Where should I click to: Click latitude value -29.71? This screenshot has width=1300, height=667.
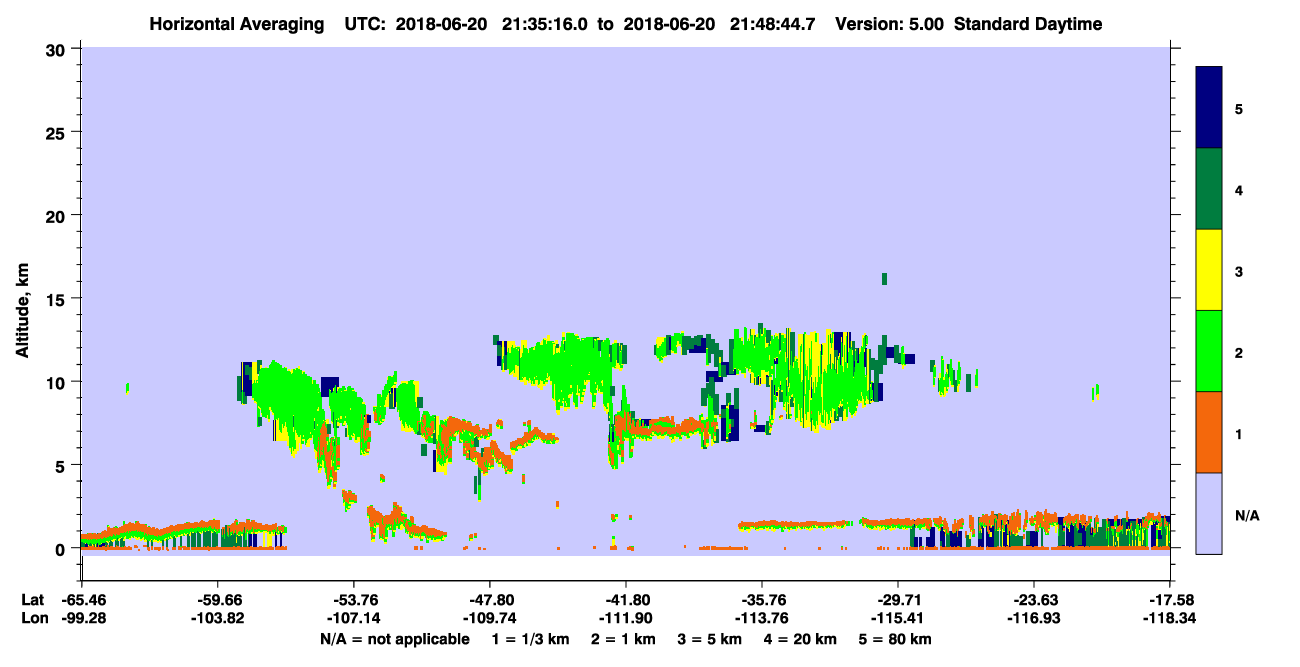point(897,600)
